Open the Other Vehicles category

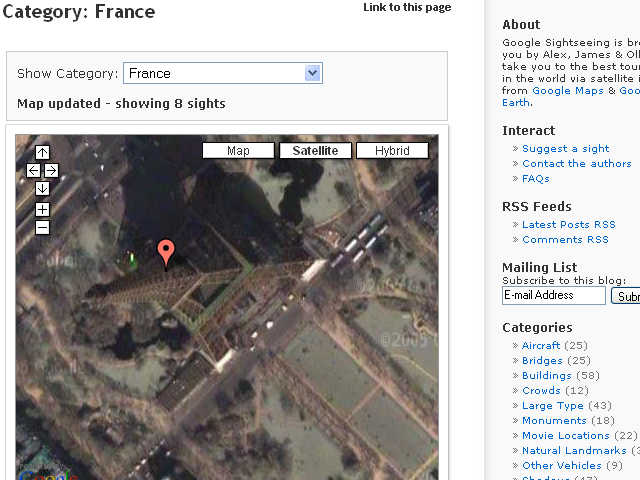[562, 466]
